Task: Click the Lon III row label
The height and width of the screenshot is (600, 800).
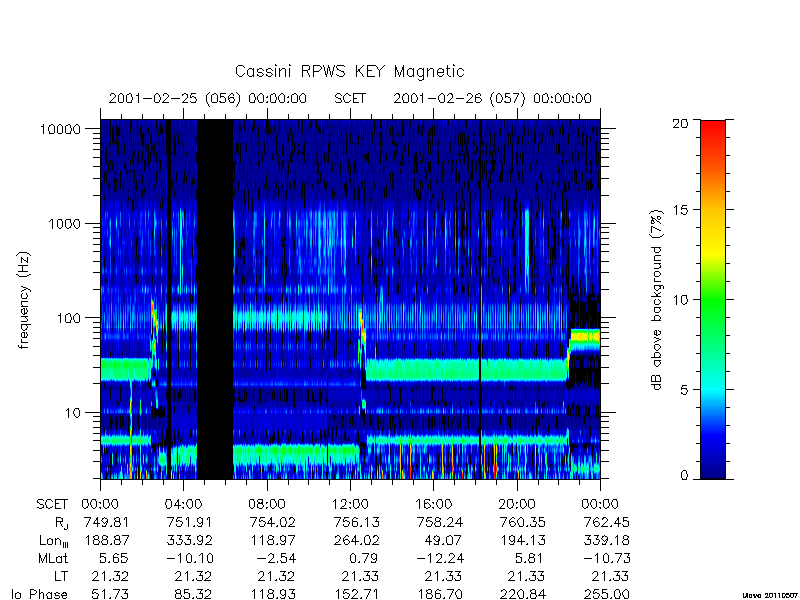Action: pos(54,542)
